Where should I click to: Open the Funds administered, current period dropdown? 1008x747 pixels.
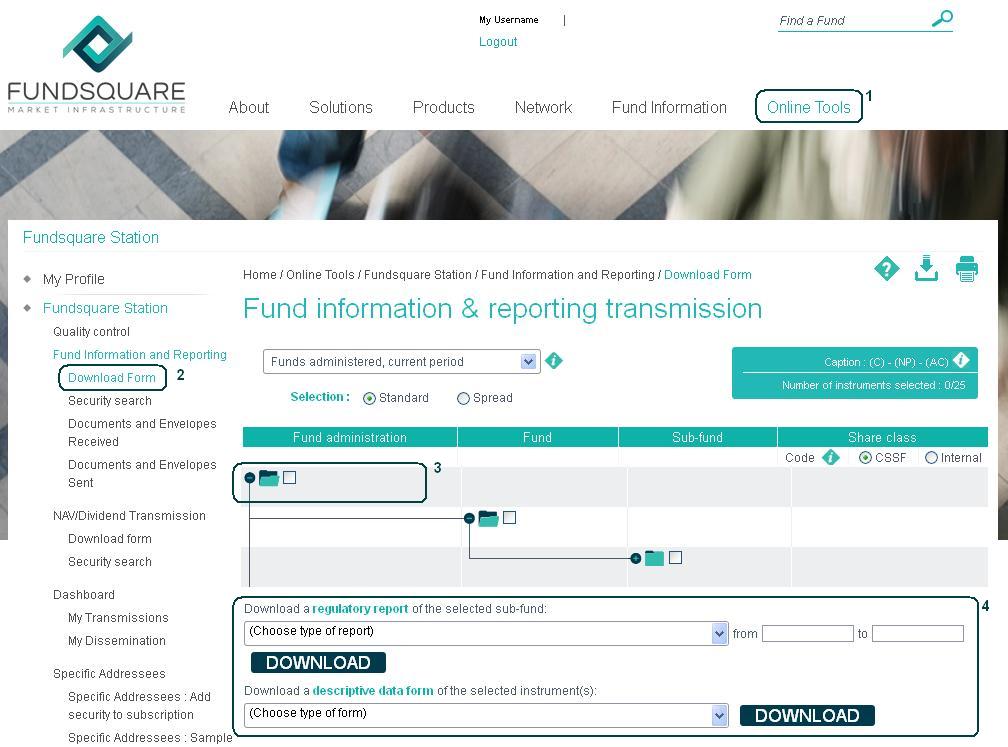(401, 361)
